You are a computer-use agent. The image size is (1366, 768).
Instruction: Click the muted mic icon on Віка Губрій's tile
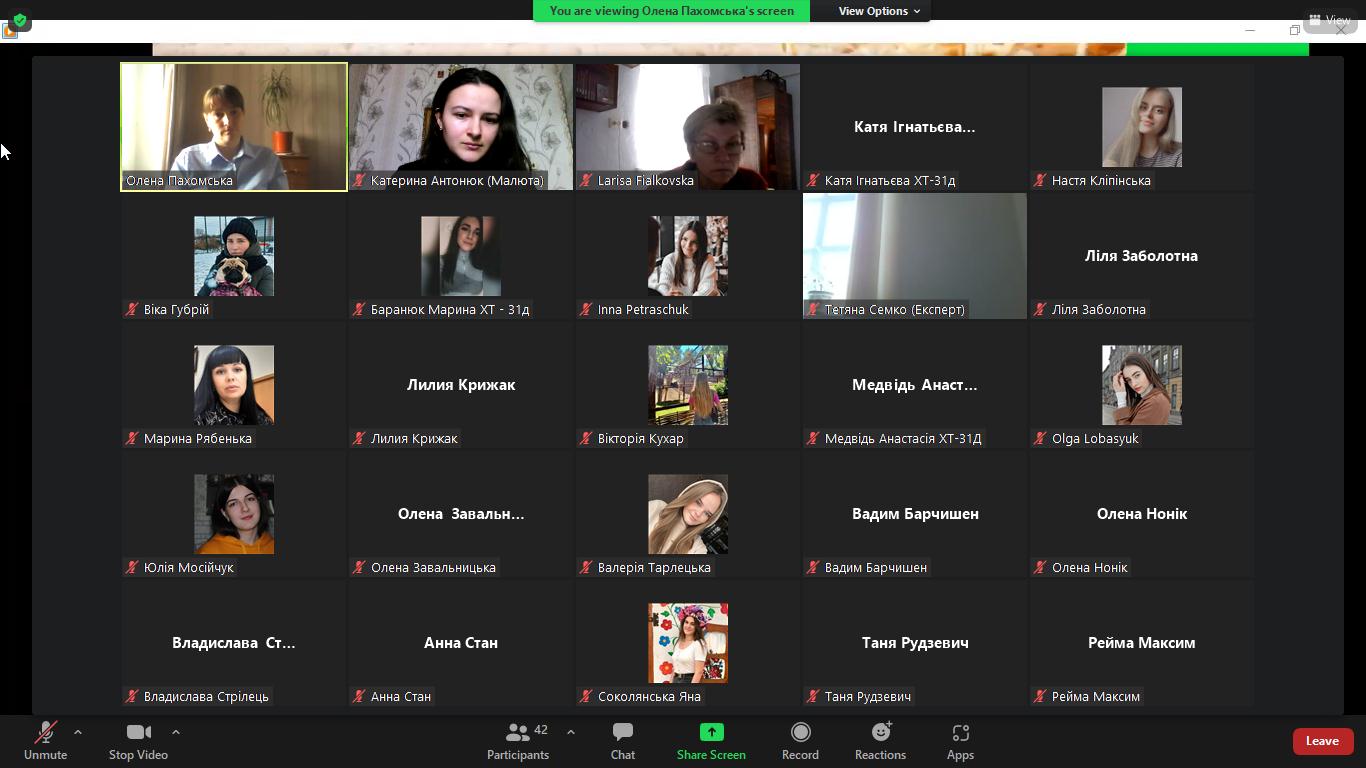tap(131, 310)
